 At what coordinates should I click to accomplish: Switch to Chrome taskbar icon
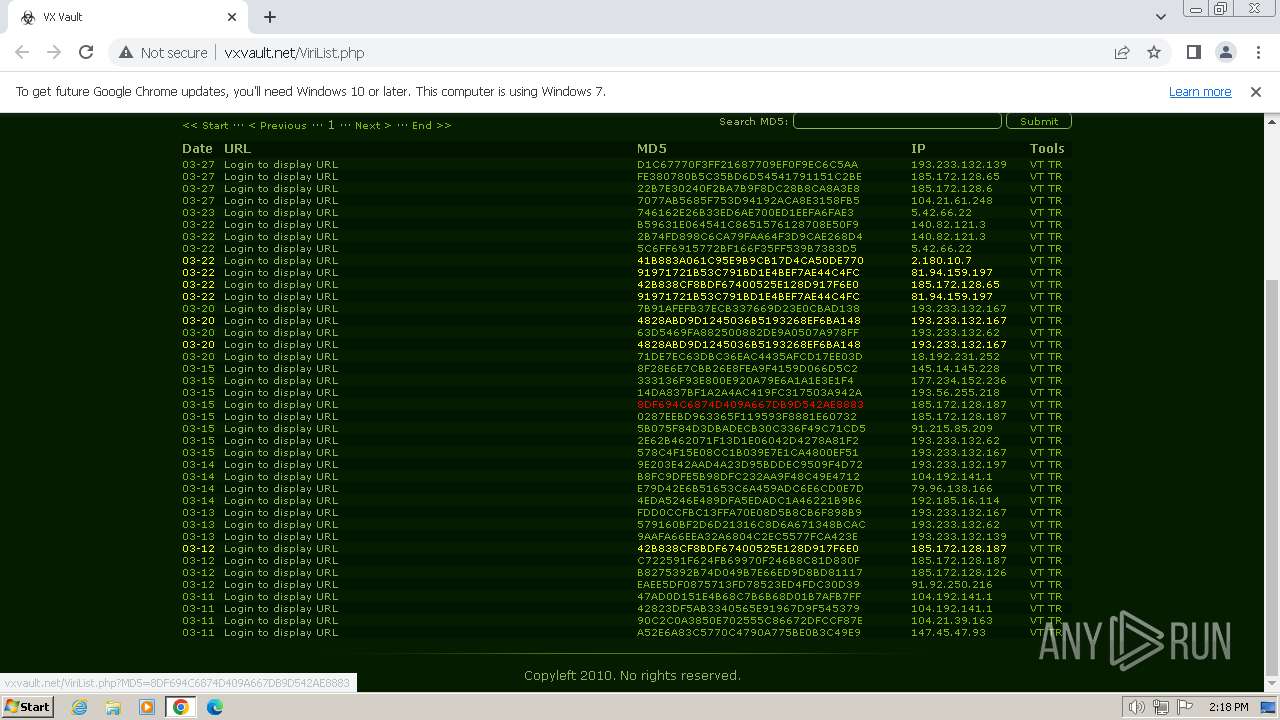(181, 707)
